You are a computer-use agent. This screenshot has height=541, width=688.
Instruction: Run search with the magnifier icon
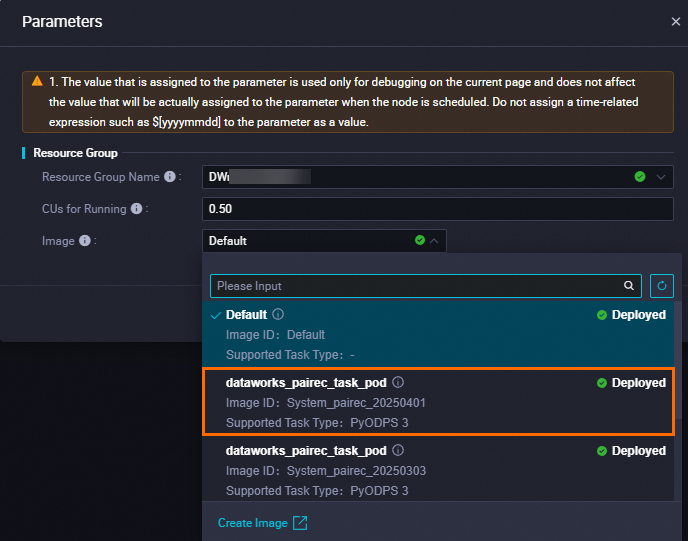click(x=629, y=286)
